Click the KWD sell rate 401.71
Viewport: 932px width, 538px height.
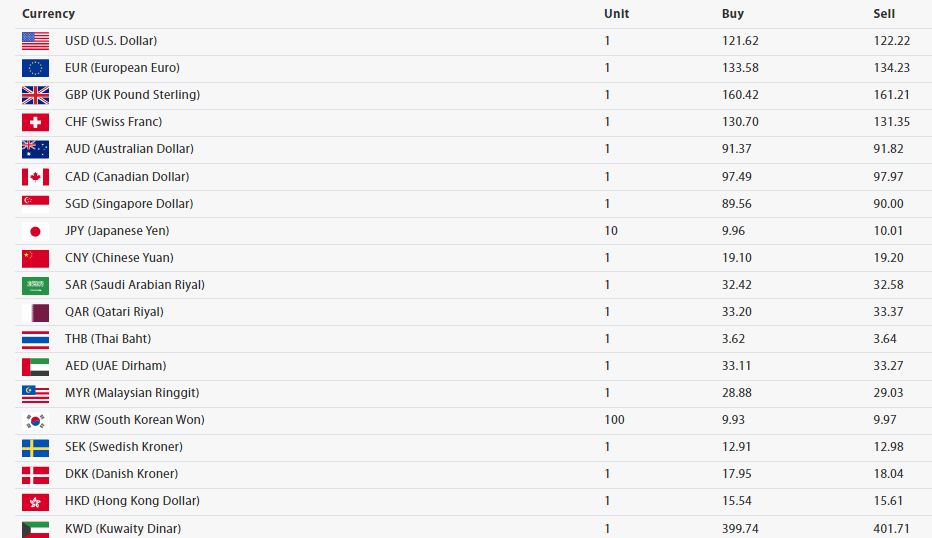tap(892, 528)
